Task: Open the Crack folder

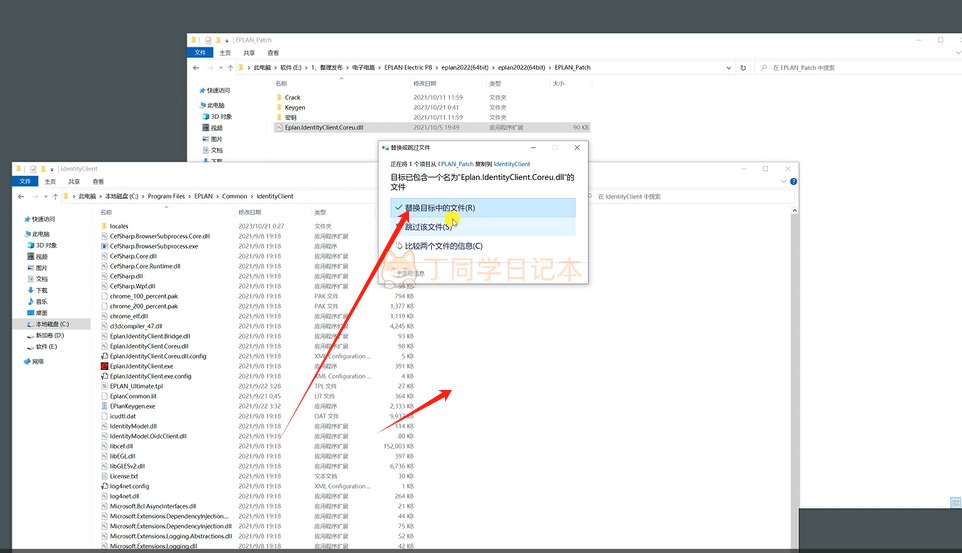Action: coord(292,98)
